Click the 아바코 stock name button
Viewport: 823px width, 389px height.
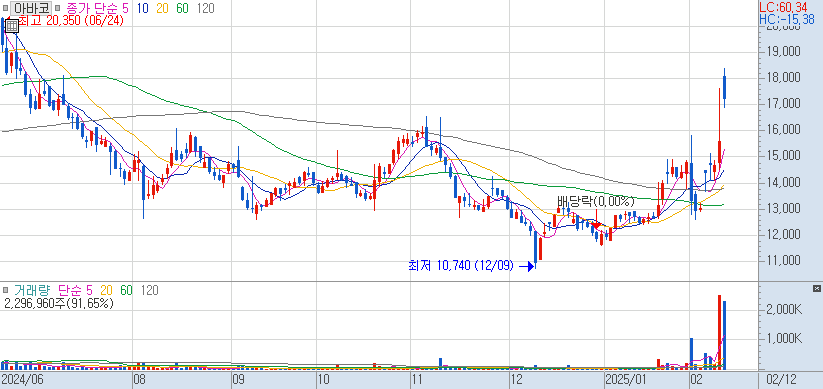pos(31,8)
